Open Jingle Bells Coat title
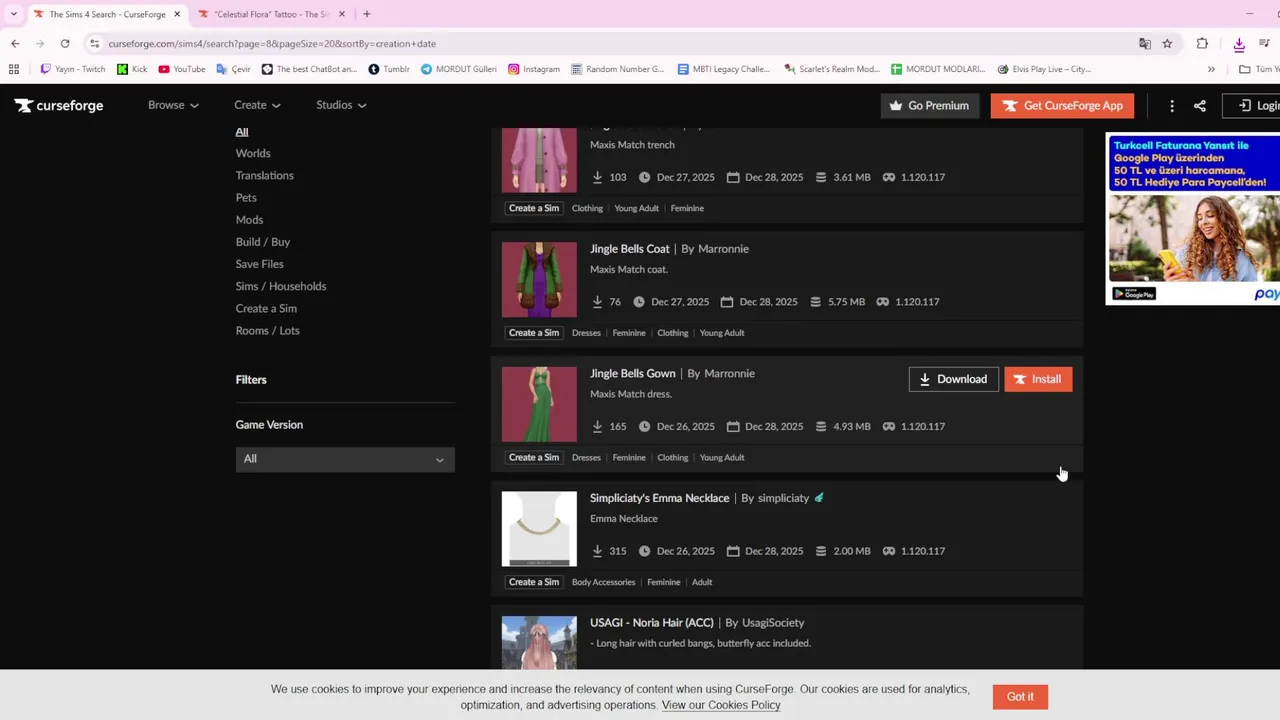 pos(630,249)
